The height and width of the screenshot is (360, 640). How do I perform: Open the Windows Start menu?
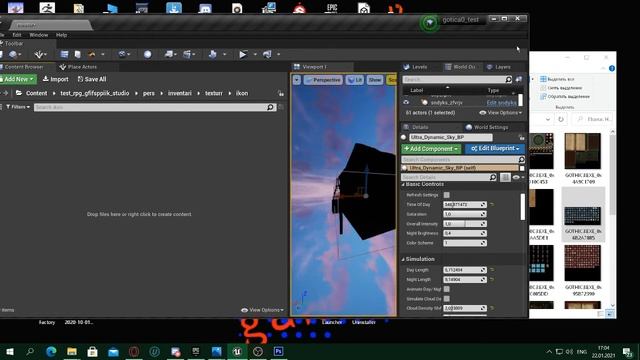tap(9, 351)
